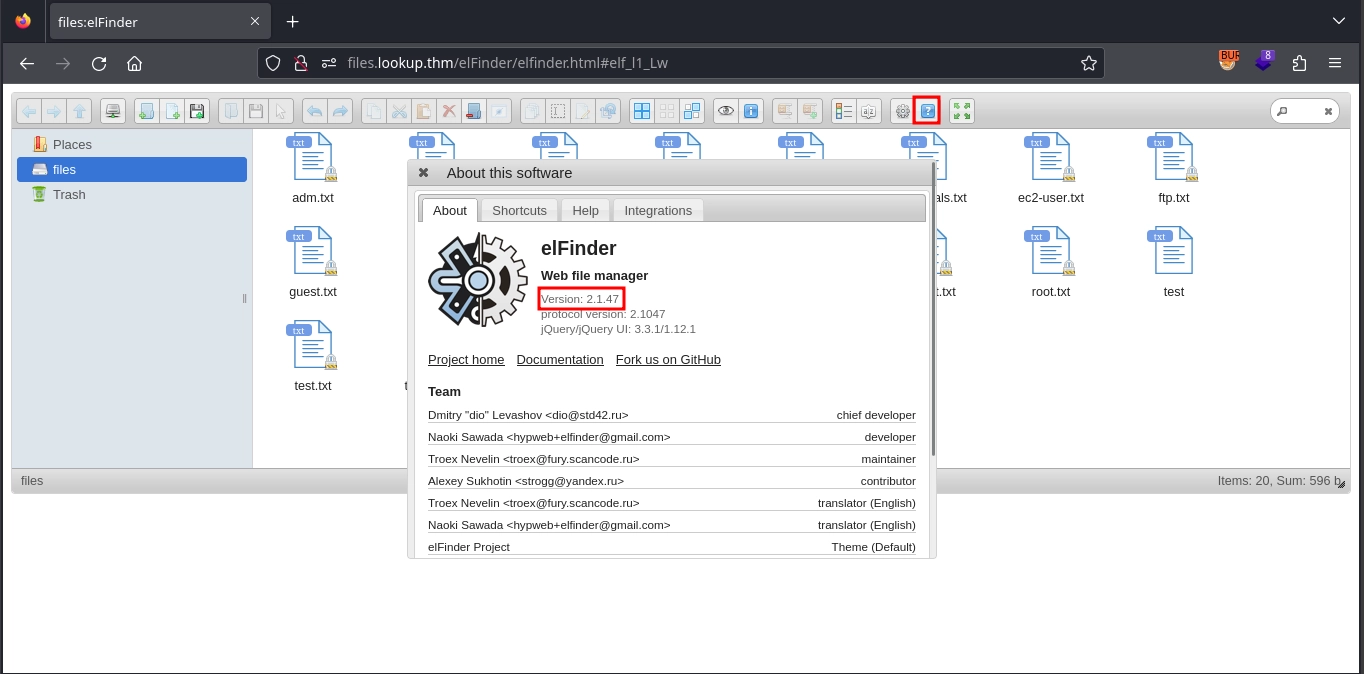This screenshot has width=1364, height=674.
Task: Select Trash in the navigation tree
Action: (x=69, y=194)
